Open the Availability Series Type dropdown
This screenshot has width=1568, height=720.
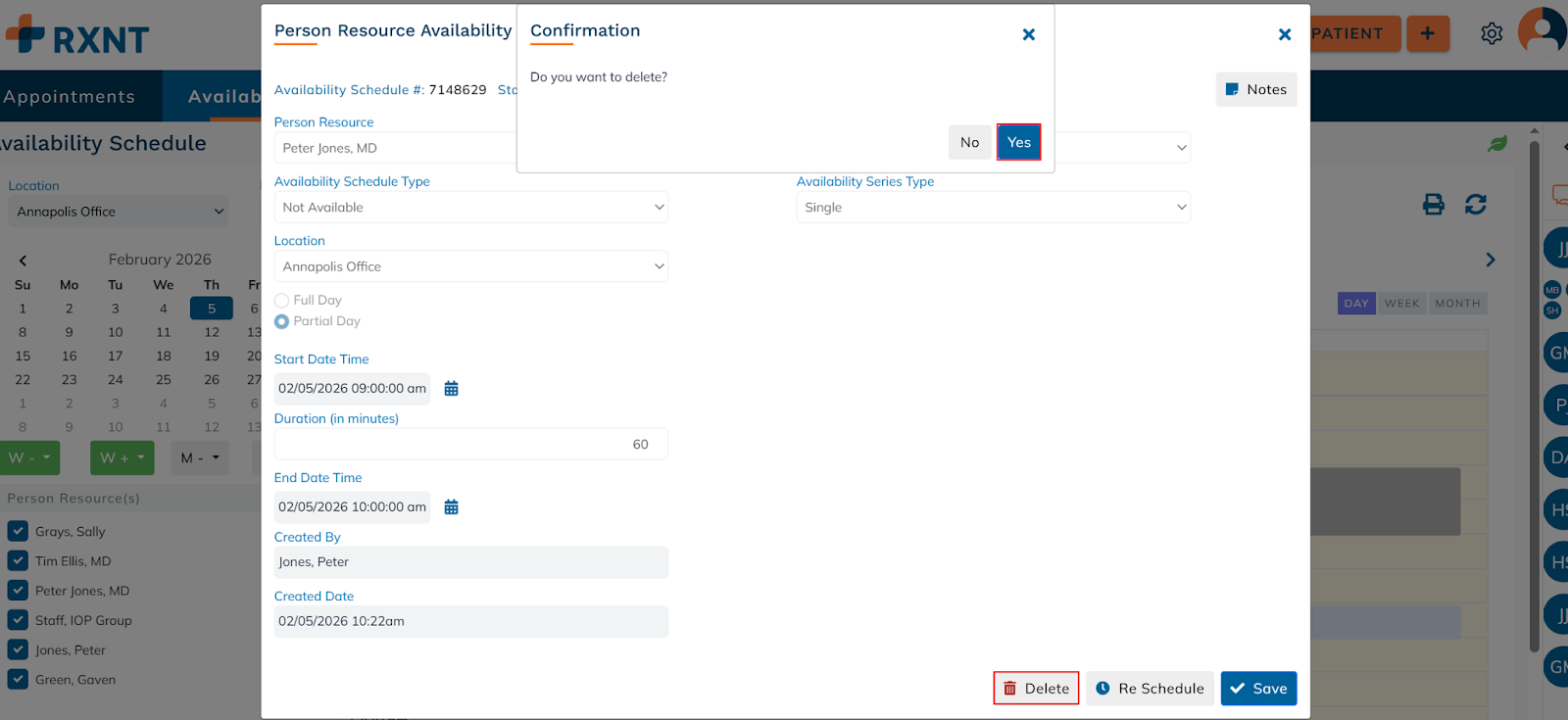click(993, 208)
